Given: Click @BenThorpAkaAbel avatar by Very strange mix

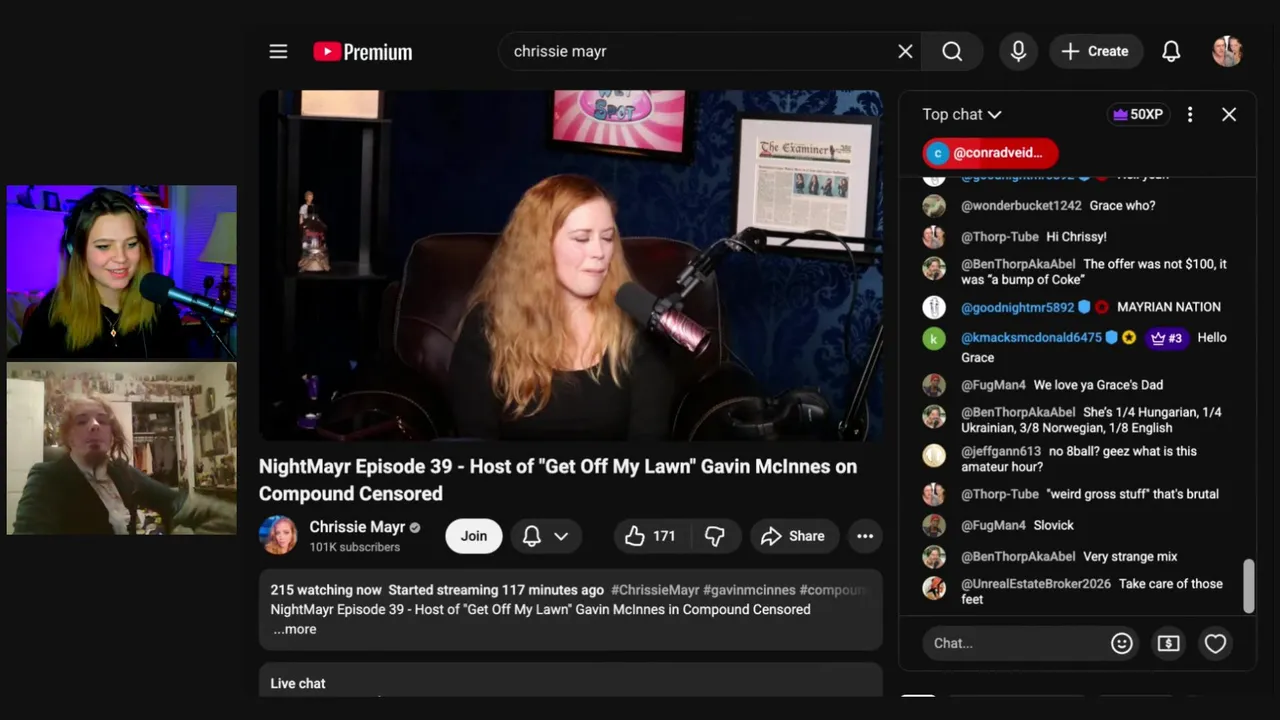Looking at the screenshot, I should tap(934, 557).
